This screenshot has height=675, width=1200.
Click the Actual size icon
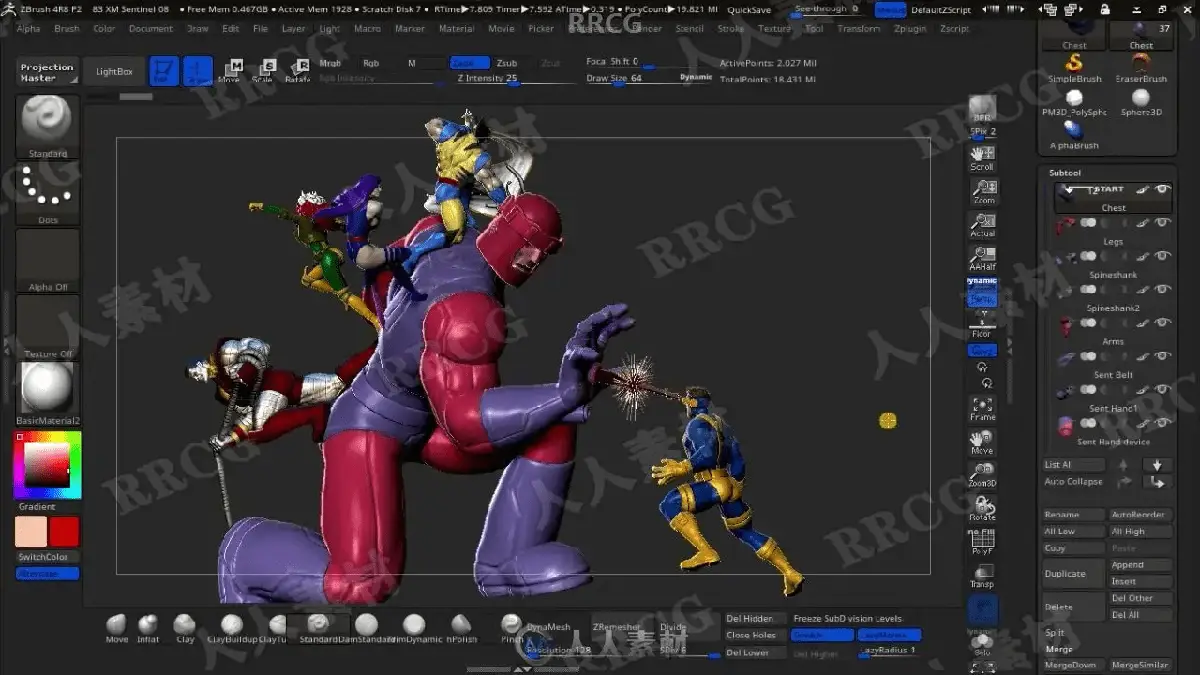982,225
